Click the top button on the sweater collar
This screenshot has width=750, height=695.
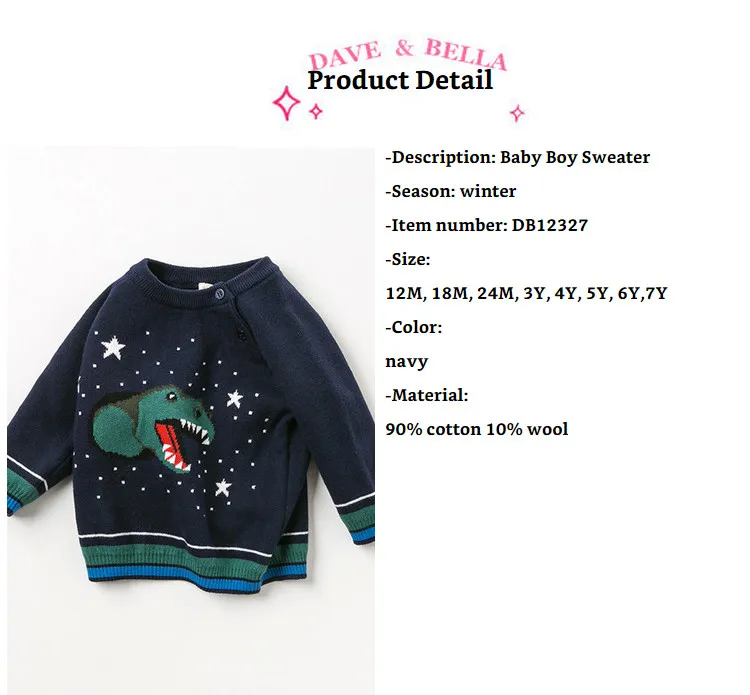pos(220,293)
